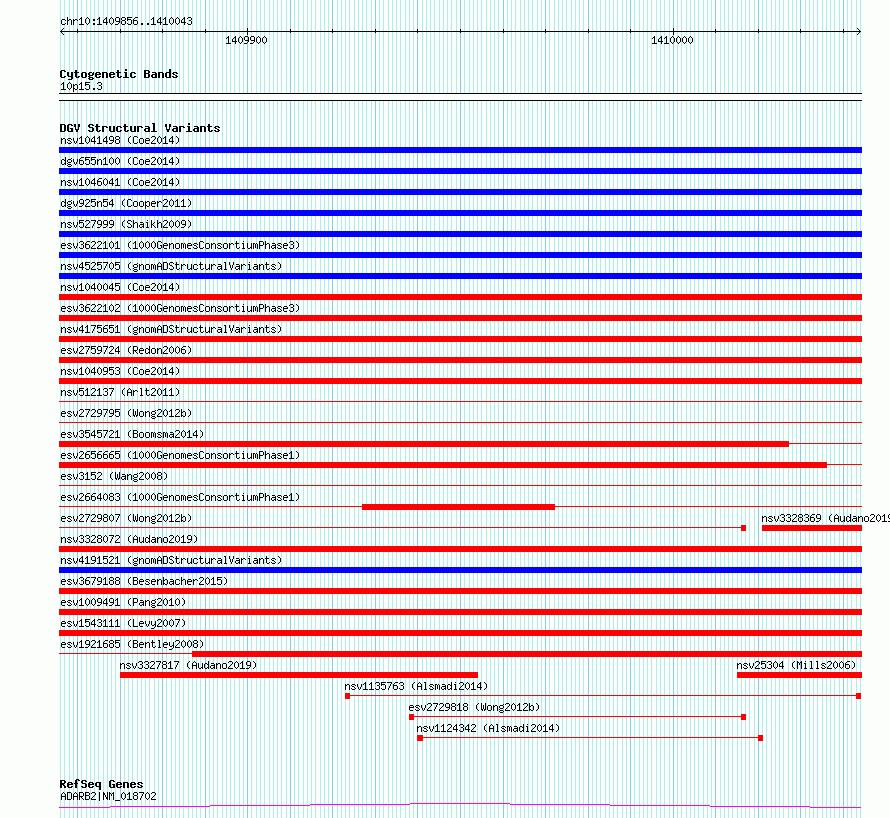Click the right arrow of the ruler
Image resolution: width=890 pixels, height=818 pixels.
pos(859,32)
